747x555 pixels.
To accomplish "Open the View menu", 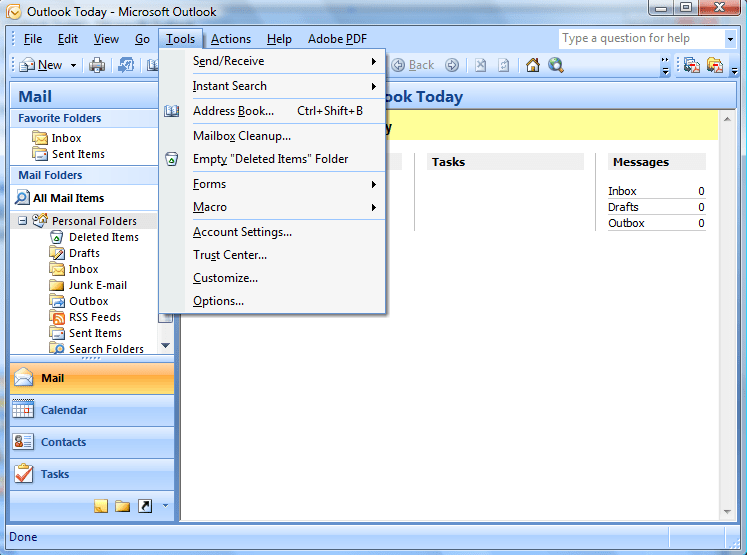I will tap(106, 39).
